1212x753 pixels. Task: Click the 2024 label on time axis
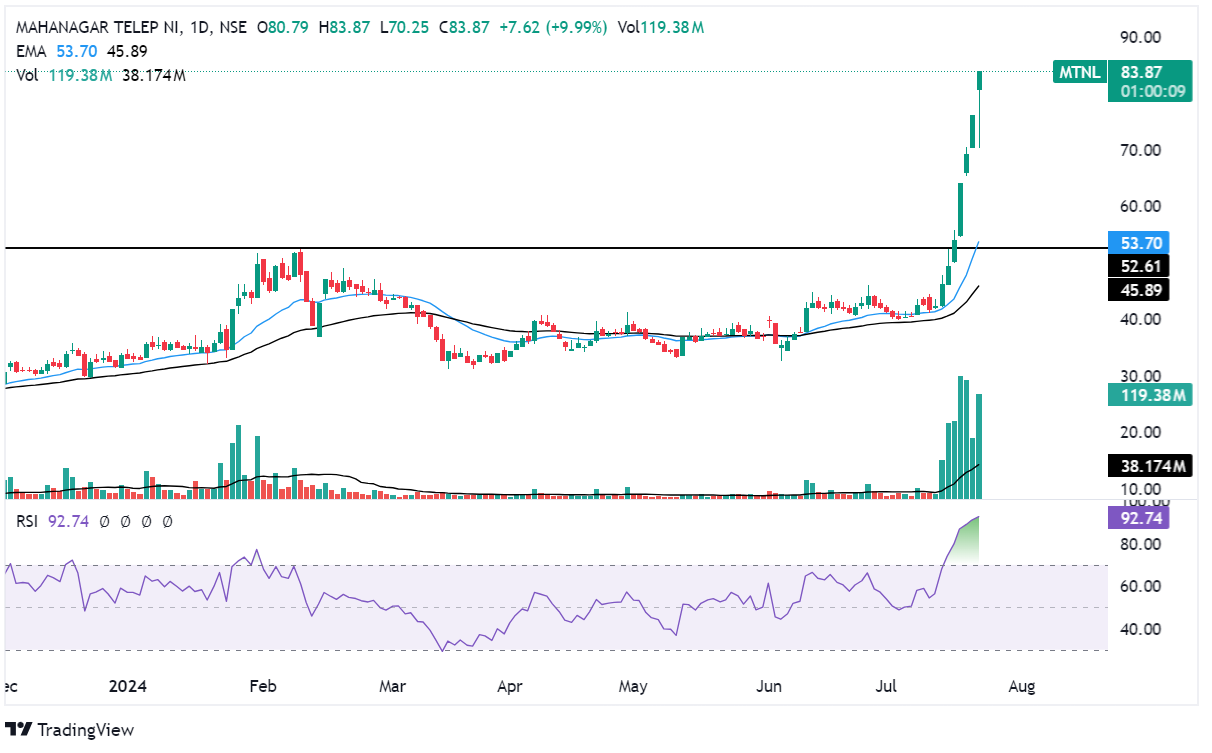click(x=129, y=687)
